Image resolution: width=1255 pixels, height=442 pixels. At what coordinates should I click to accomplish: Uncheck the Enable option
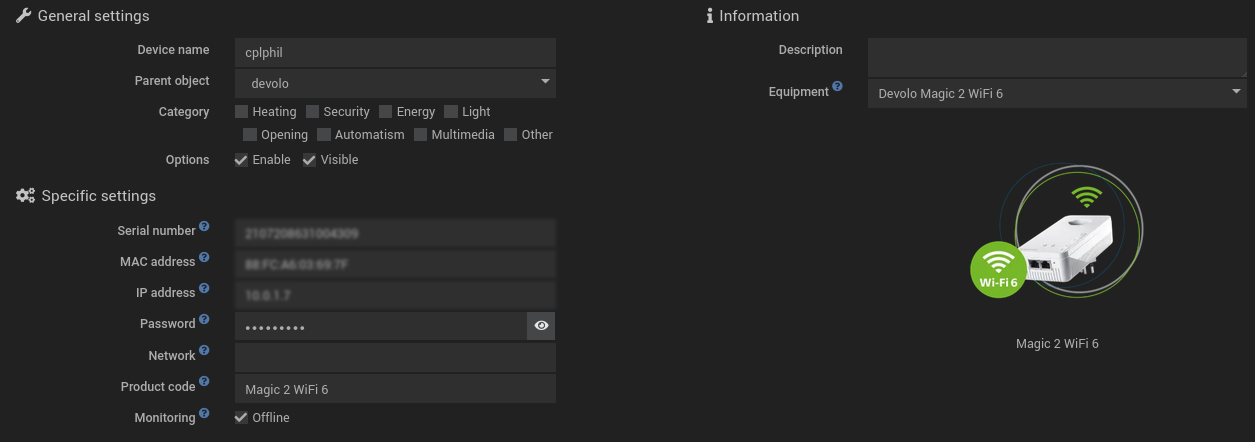[x=242, y=160]
